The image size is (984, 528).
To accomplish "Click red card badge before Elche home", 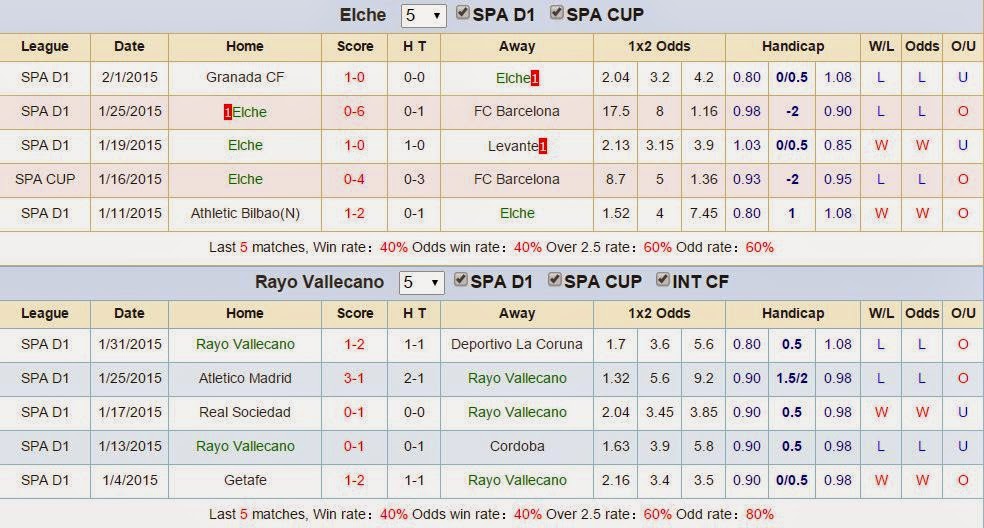I will coord(227,112).
